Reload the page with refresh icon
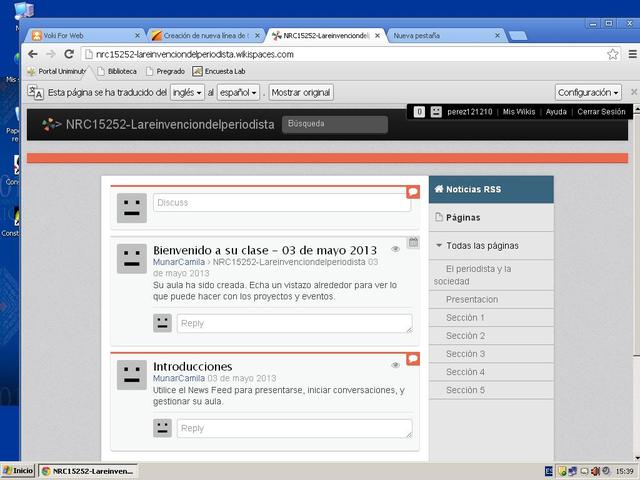640x480 pixels. [x=69, y=54]
